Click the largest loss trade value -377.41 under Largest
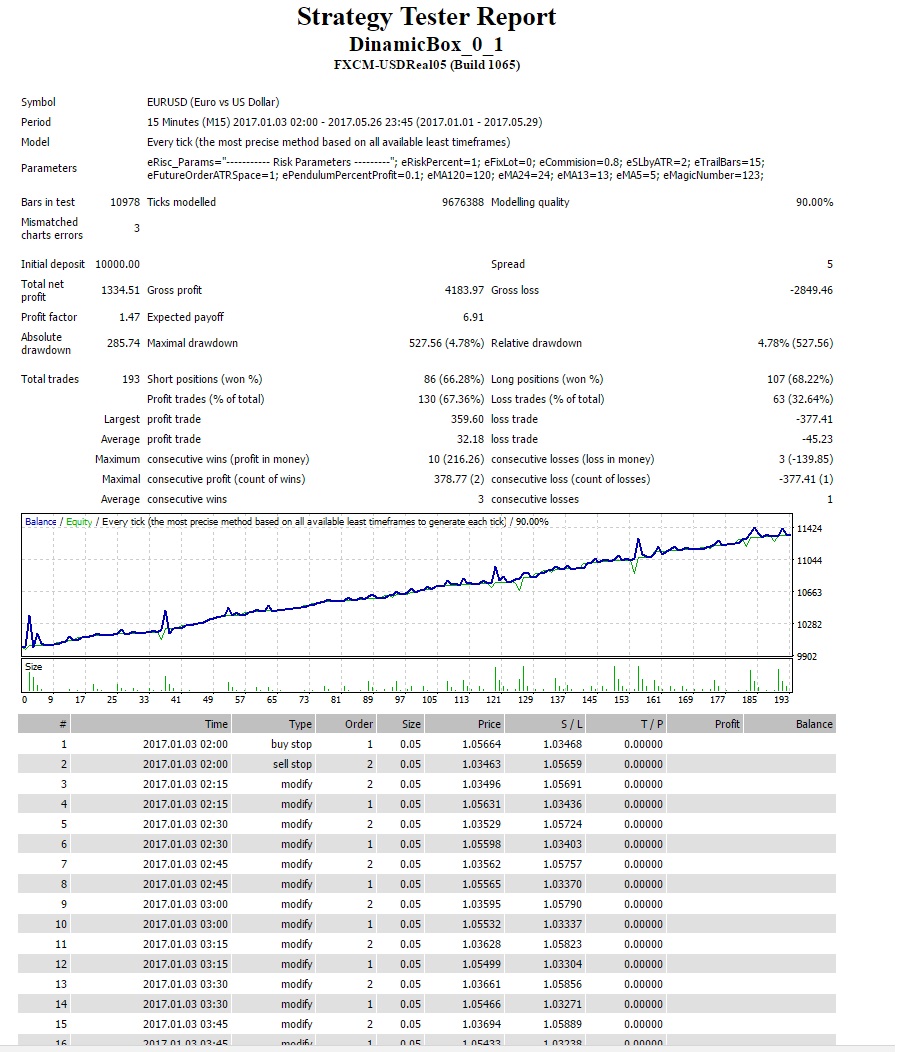898x1052 pixels. pos(814,419)
